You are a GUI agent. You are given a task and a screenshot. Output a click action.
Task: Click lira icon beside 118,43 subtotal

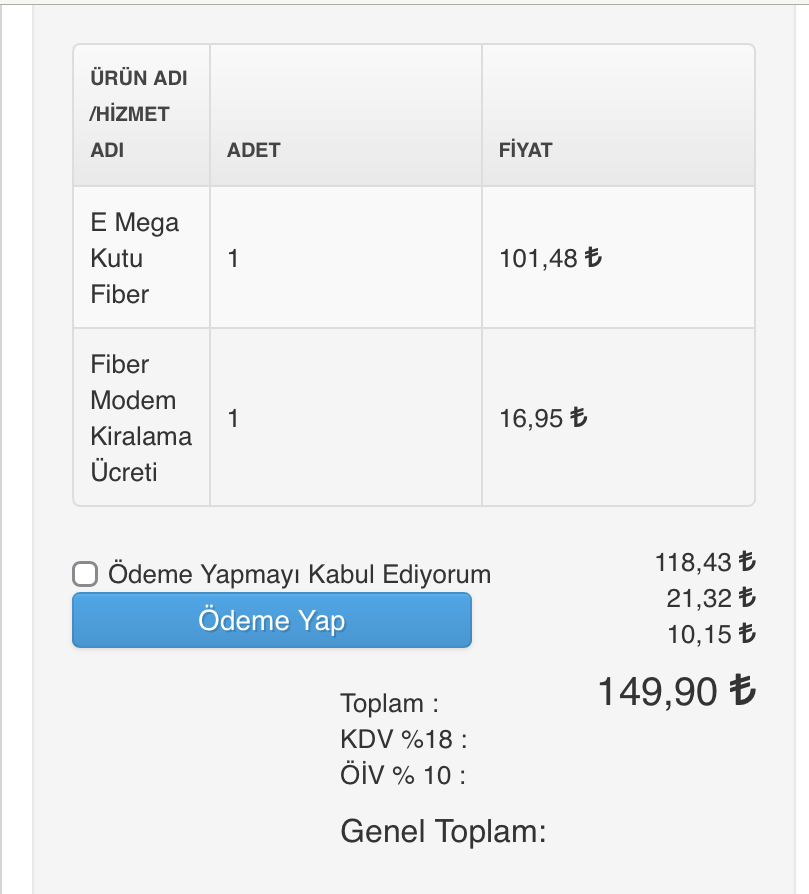coord(747,561)
